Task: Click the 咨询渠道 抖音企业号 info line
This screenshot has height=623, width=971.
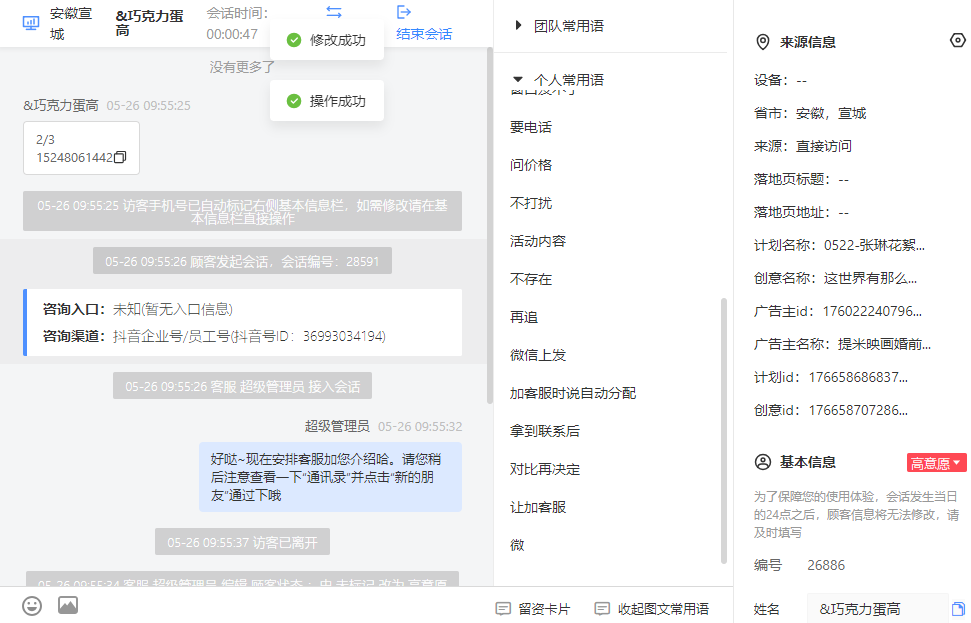Action: (x=214, y=336)
